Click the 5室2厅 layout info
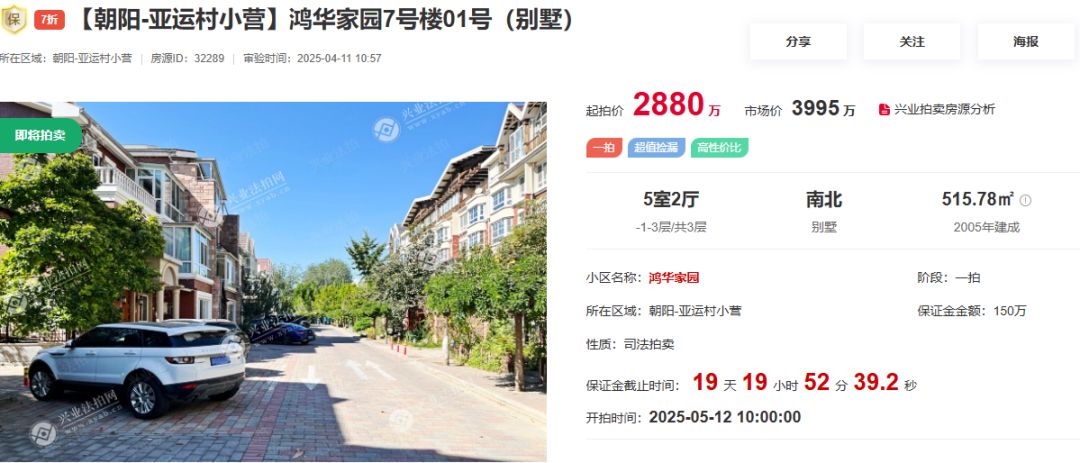The width and height of the screenshot is (1080, 463). pyautogui.click(x=671, y=200)
